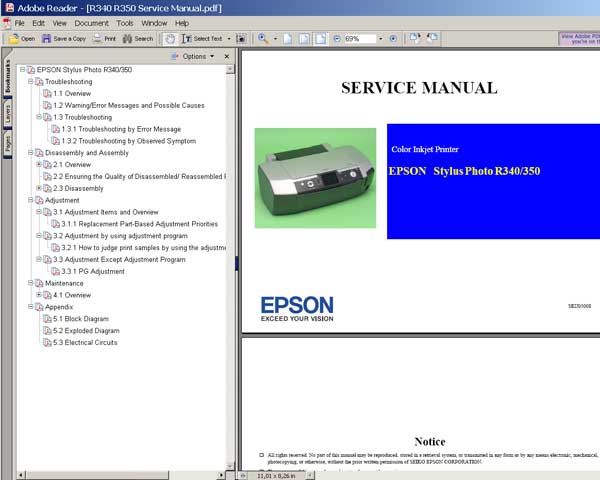This screenshot has height=480, width=600.
Task: Close the Bookmarks panel with X
Action: pos(227,56)
